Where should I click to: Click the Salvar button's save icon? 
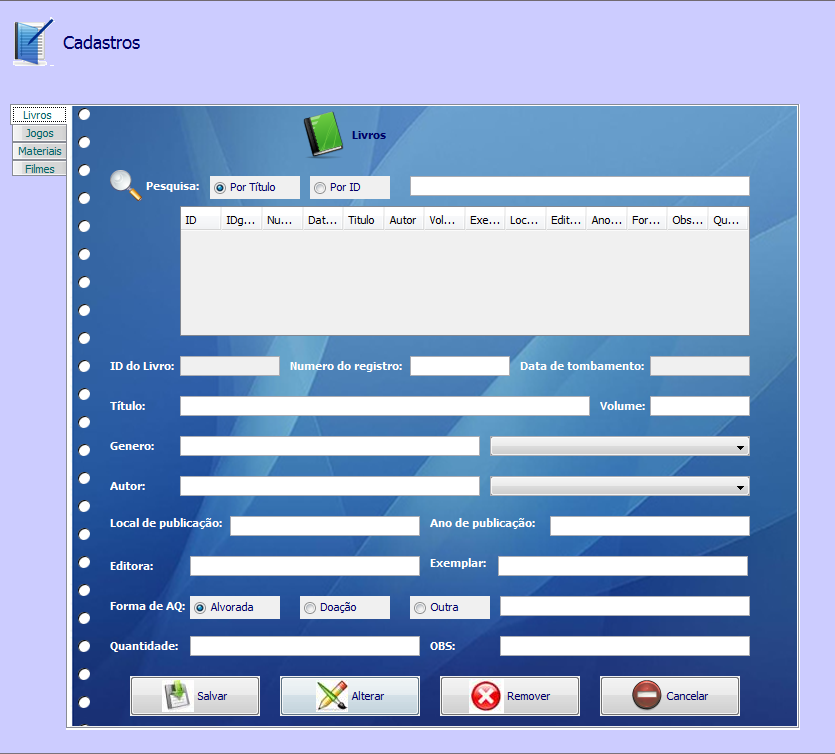177,695
